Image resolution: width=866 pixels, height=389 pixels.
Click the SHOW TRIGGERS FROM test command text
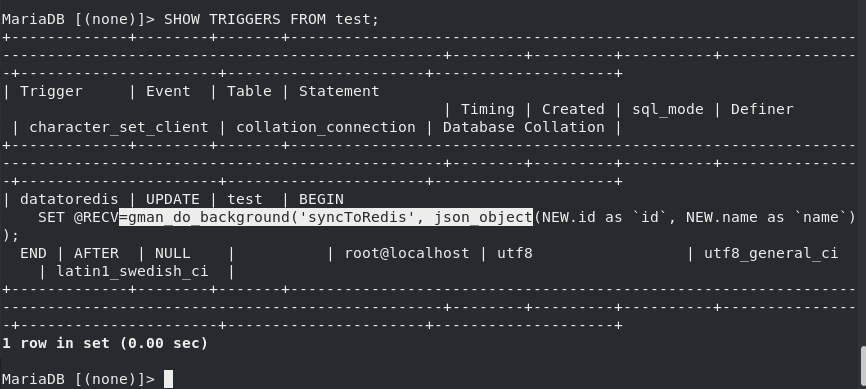(271, 19)
